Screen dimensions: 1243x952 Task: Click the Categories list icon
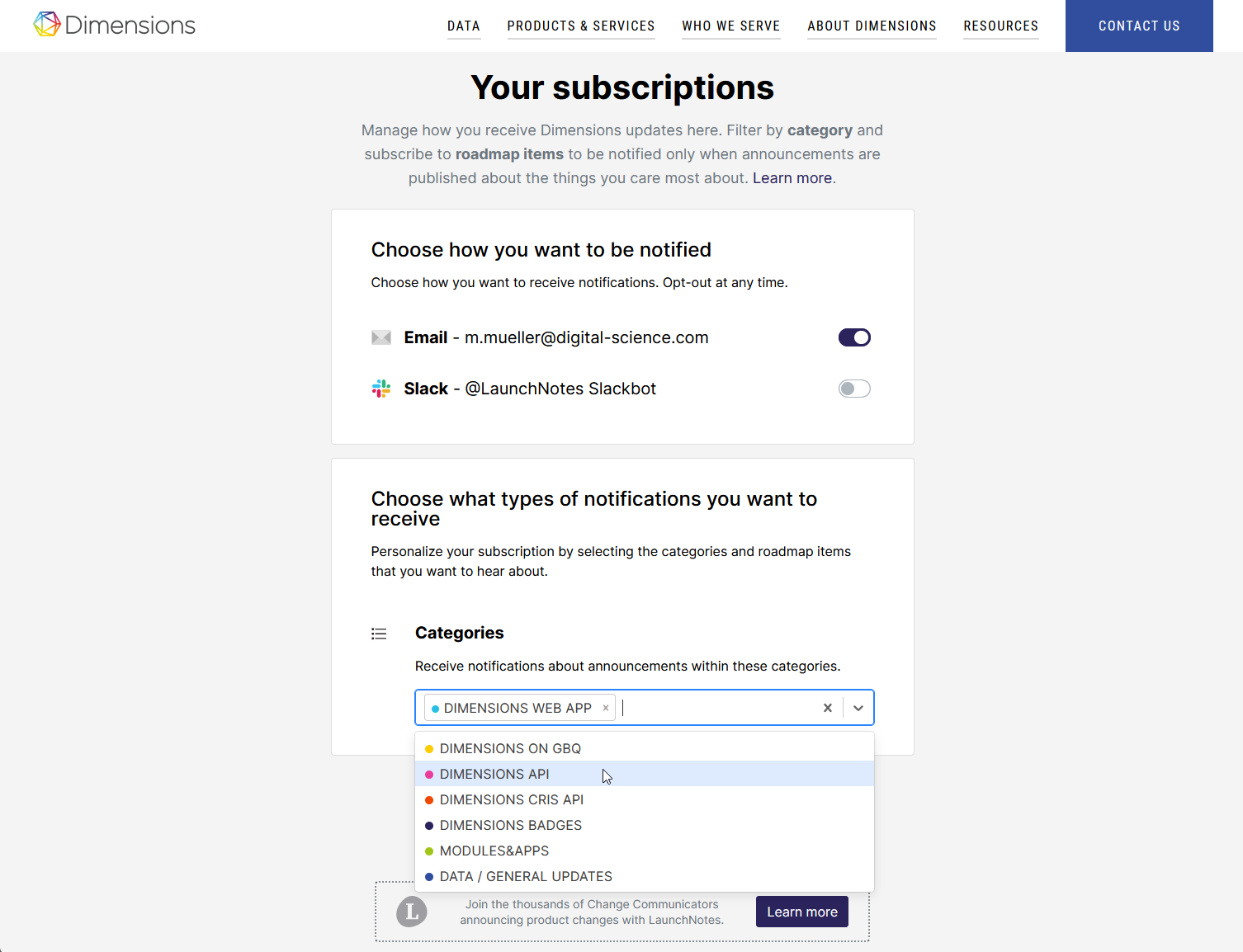(379, 634)
